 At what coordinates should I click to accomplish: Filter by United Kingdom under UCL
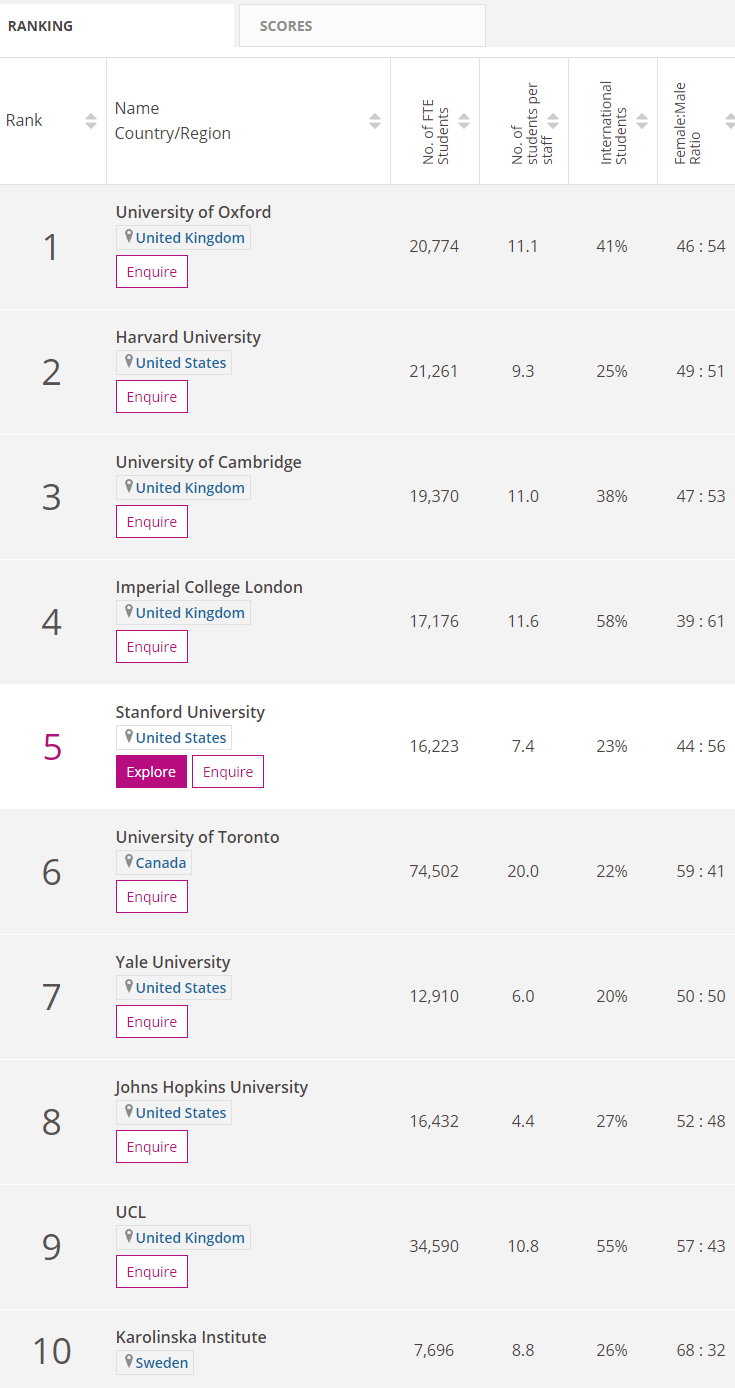[x=190, y=1238]
